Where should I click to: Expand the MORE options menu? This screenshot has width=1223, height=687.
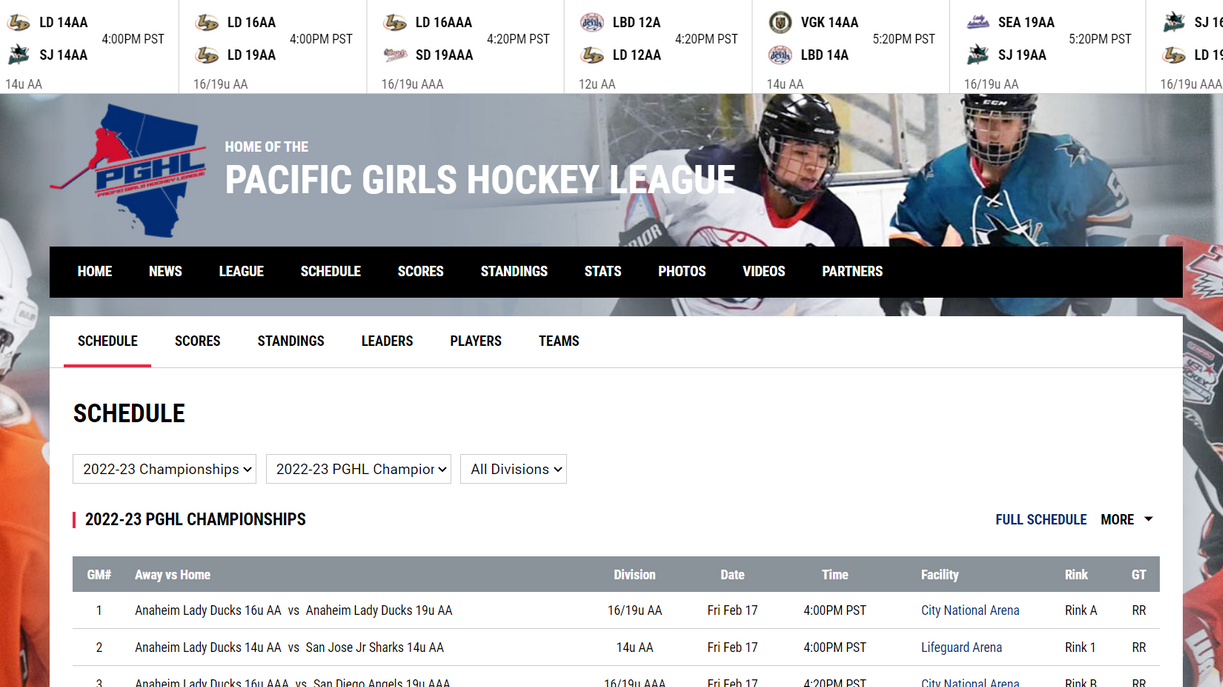tap(1126, 519)
